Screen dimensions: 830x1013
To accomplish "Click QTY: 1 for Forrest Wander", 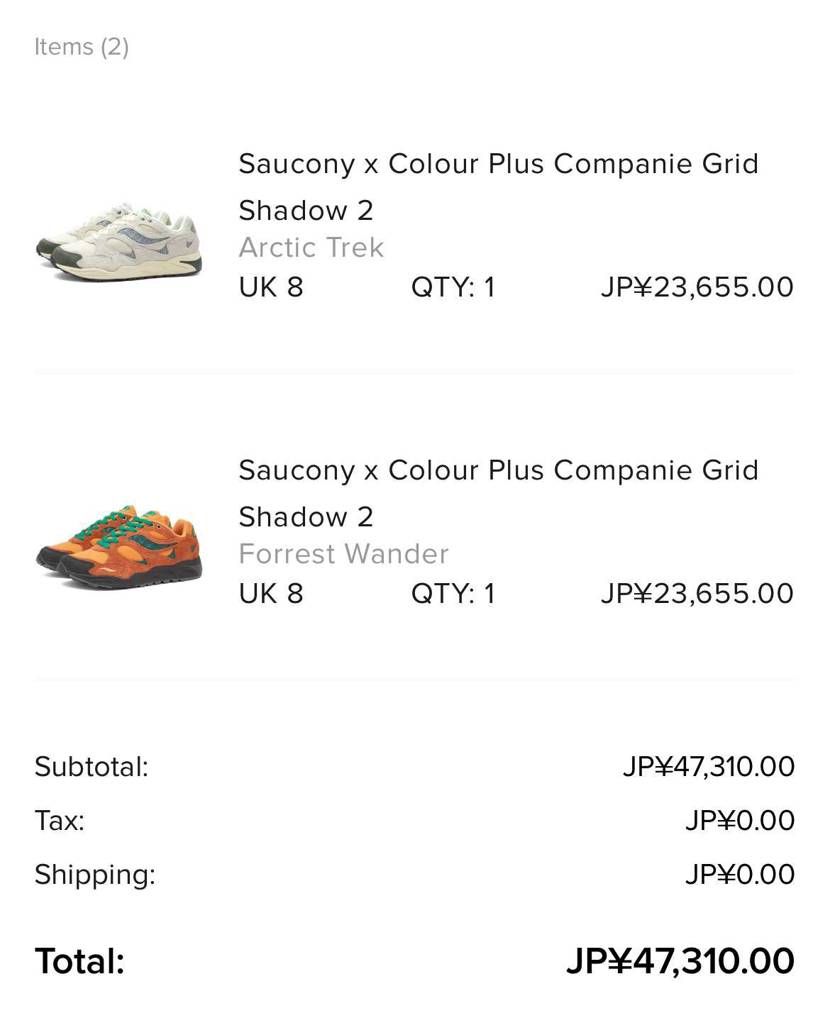I will [x=452, y=594].
